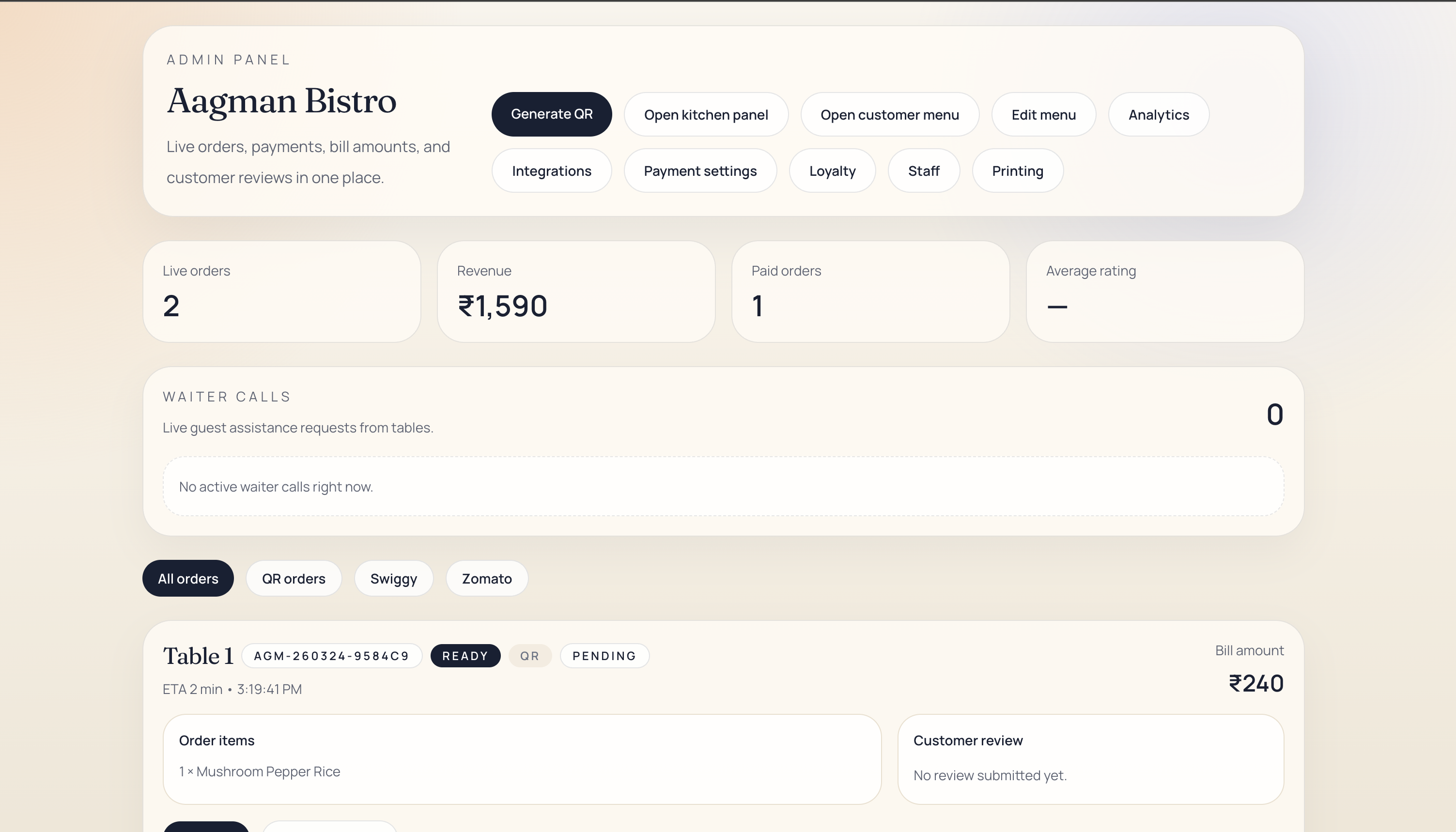The image size is (1456, 832).
Task: Open Payment settings
Action: pos(700,171)
